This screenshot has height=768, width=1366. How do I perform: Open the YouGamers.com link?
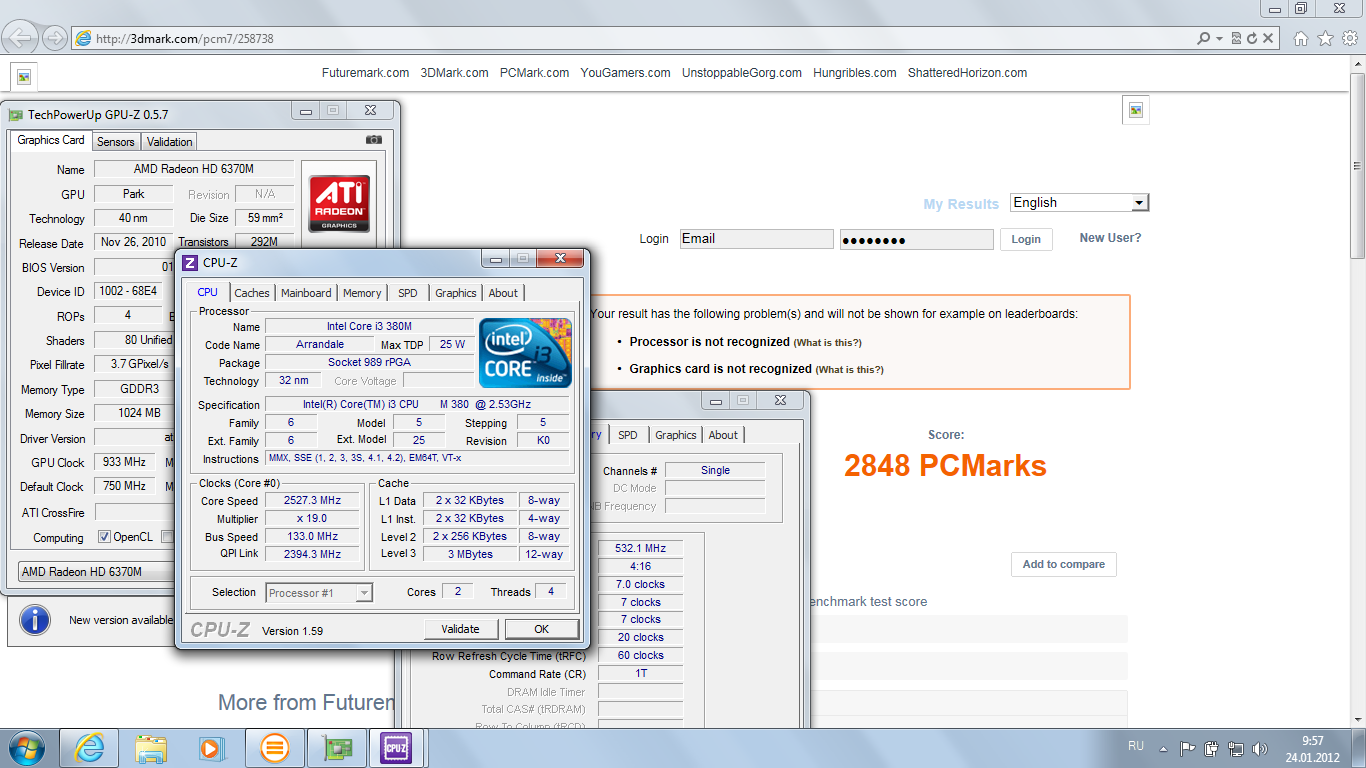[x=625, y=73]
